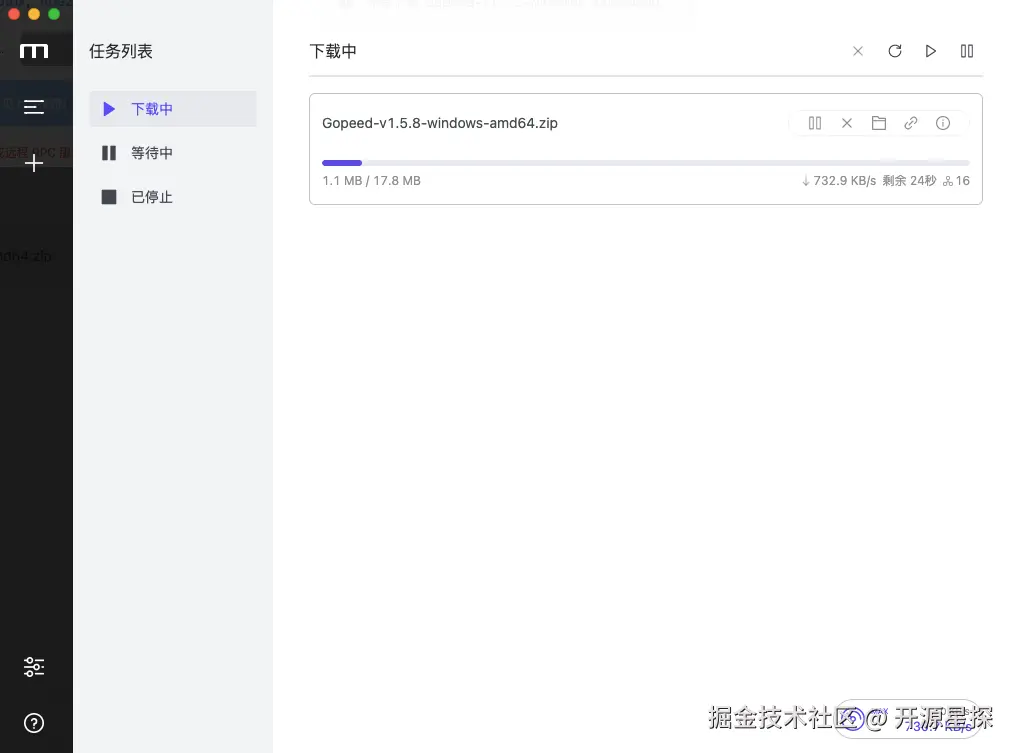Viewport: 1015px width, 753px height.
Task: Click the download progress bar of the task
Action: (645, 162)
